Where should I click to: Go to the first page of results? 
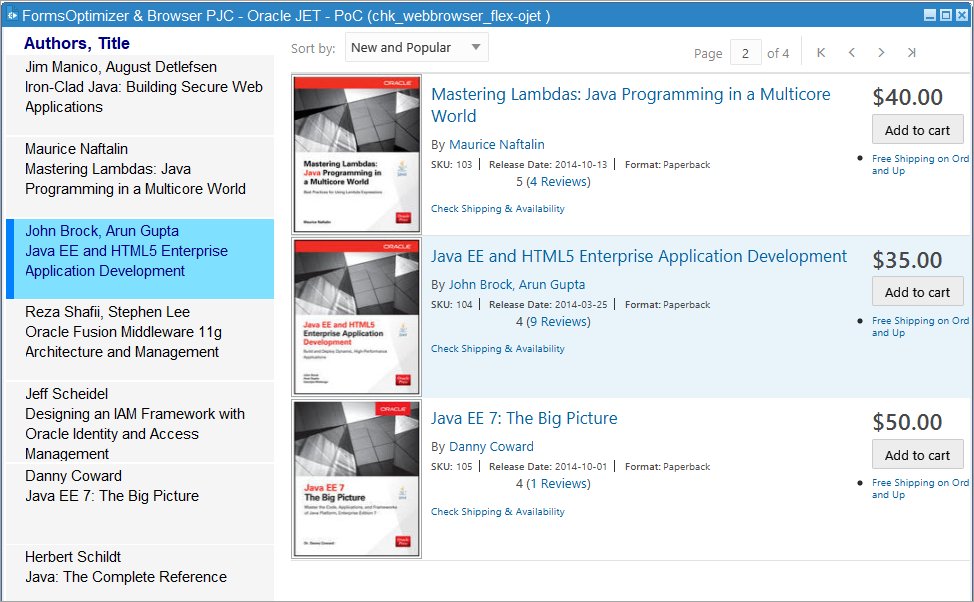821,53
